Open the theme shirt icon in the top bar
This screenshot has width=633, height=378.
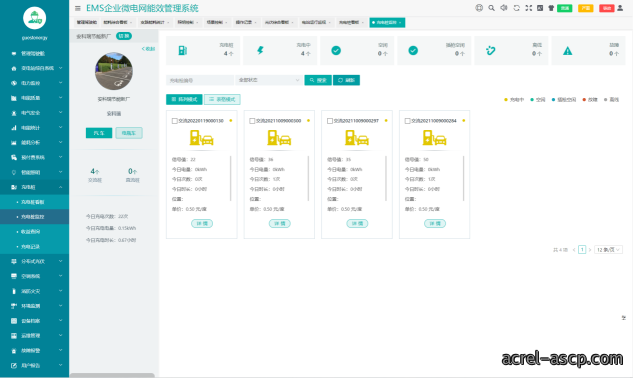[x=551, y=8]
